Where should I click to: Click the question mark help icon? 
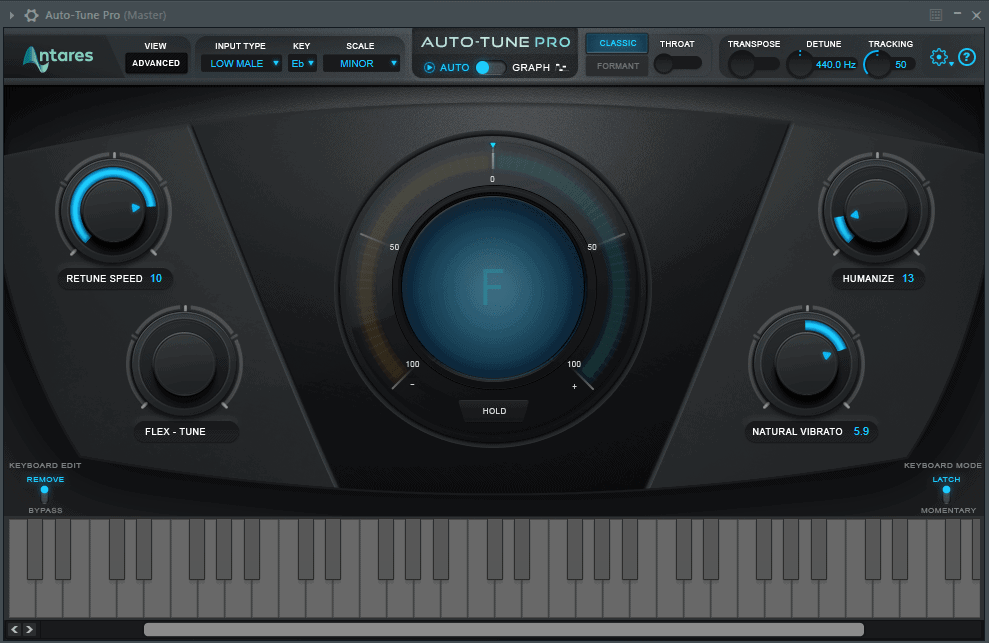966,58
